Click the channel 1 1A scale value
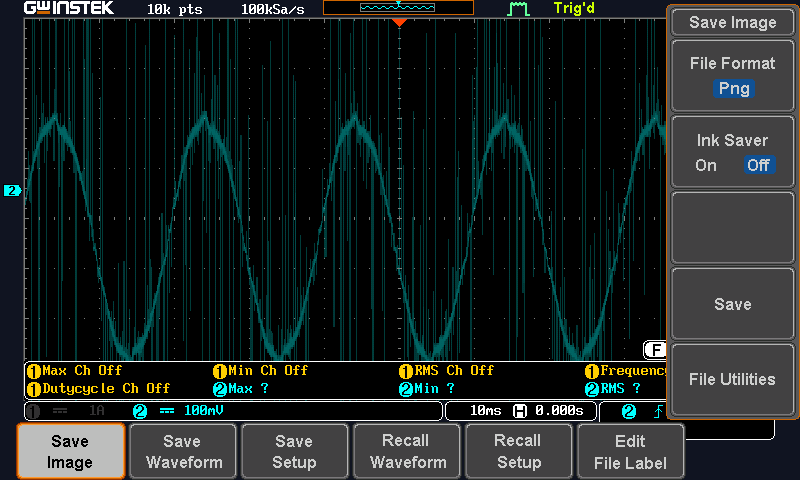Screen dimensions: 800x480 pos(97,411)
